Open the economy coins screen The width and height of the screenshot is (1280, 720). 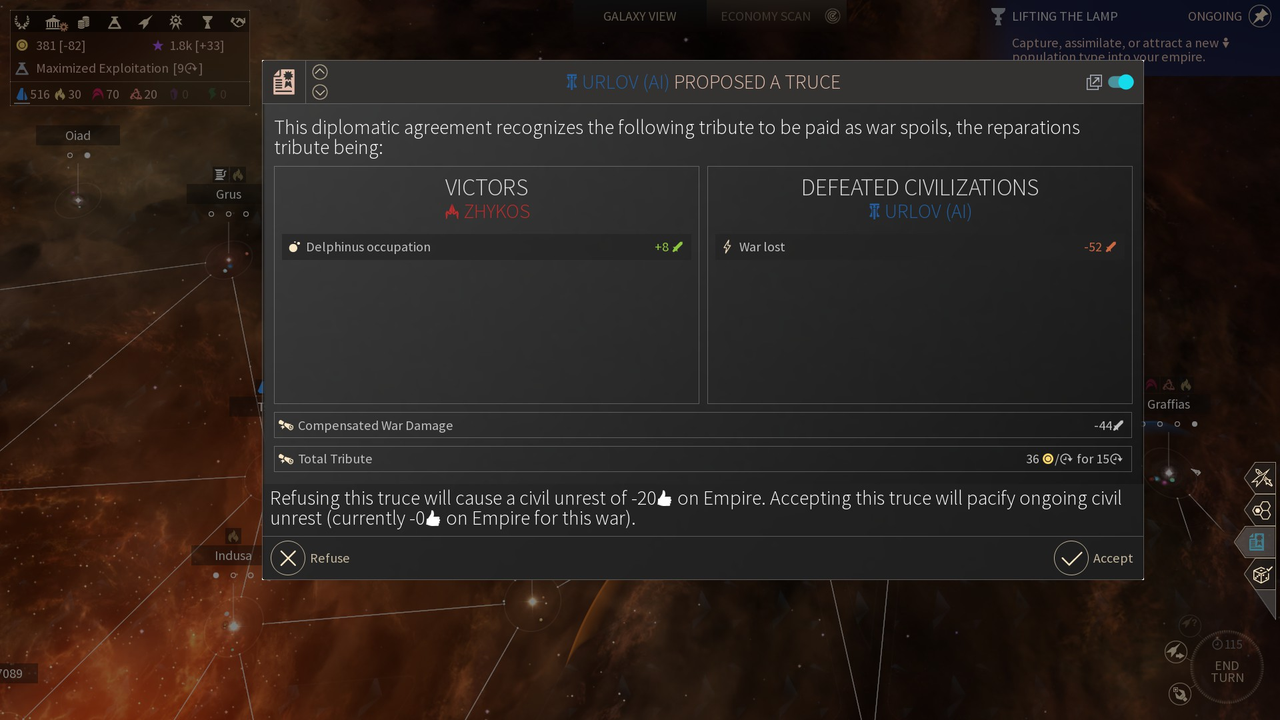coord(85,21)
